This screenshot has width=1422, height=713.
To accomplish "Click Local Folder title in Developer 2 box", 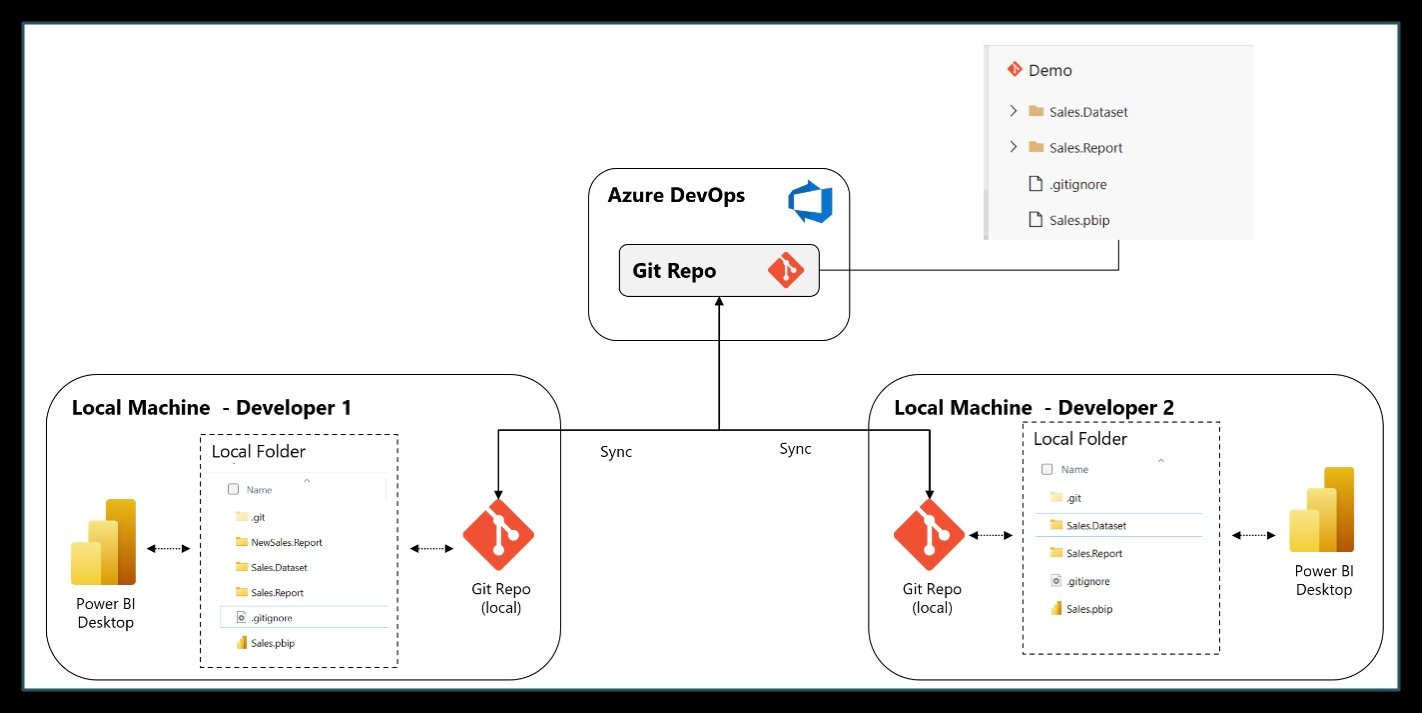I will pyautogui.click(x=1080, y=438).
